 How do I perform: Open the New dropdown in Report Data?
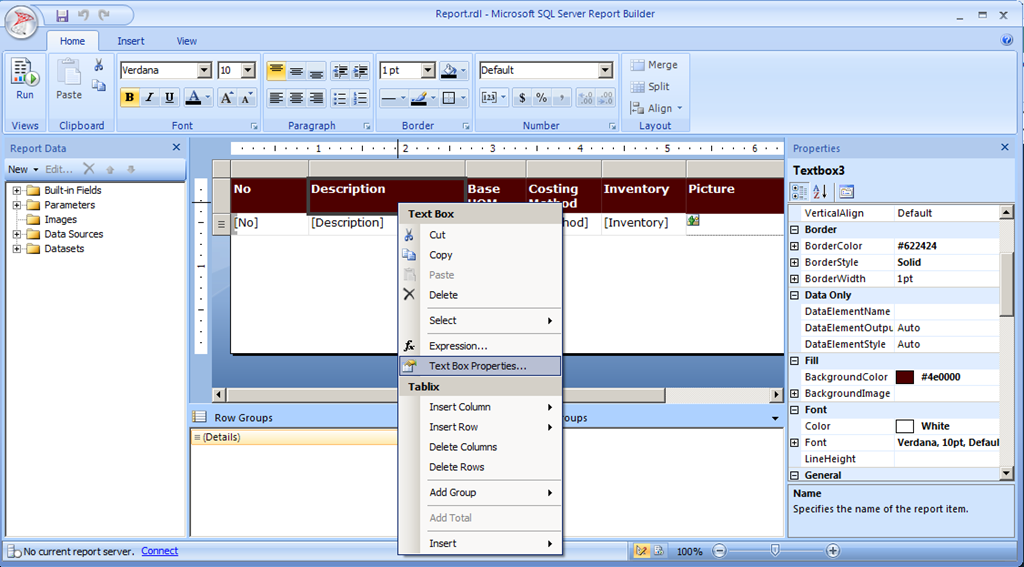(24, 169)
